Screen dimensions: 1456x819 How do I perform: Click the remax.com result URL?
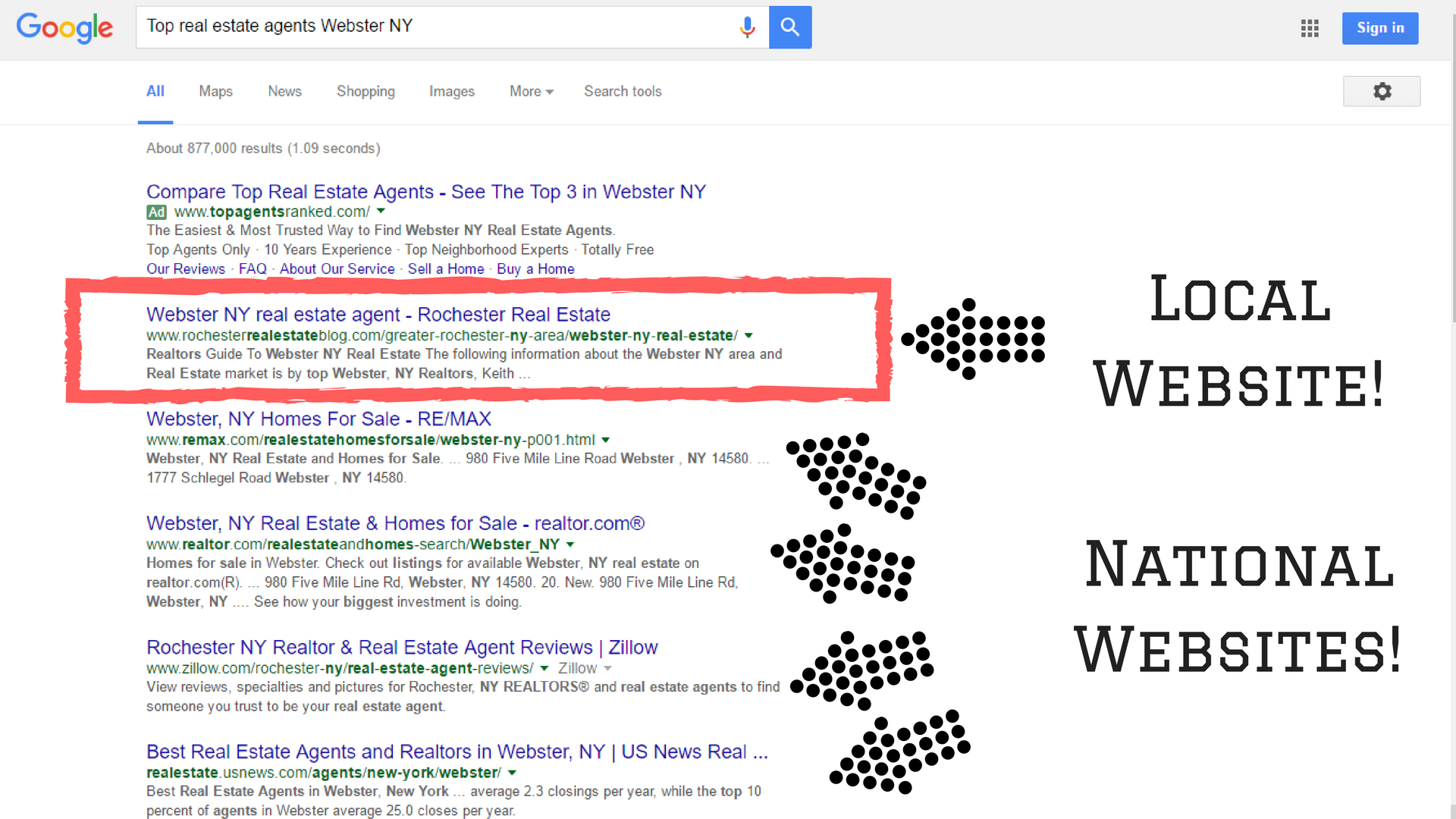coord(371,440)
